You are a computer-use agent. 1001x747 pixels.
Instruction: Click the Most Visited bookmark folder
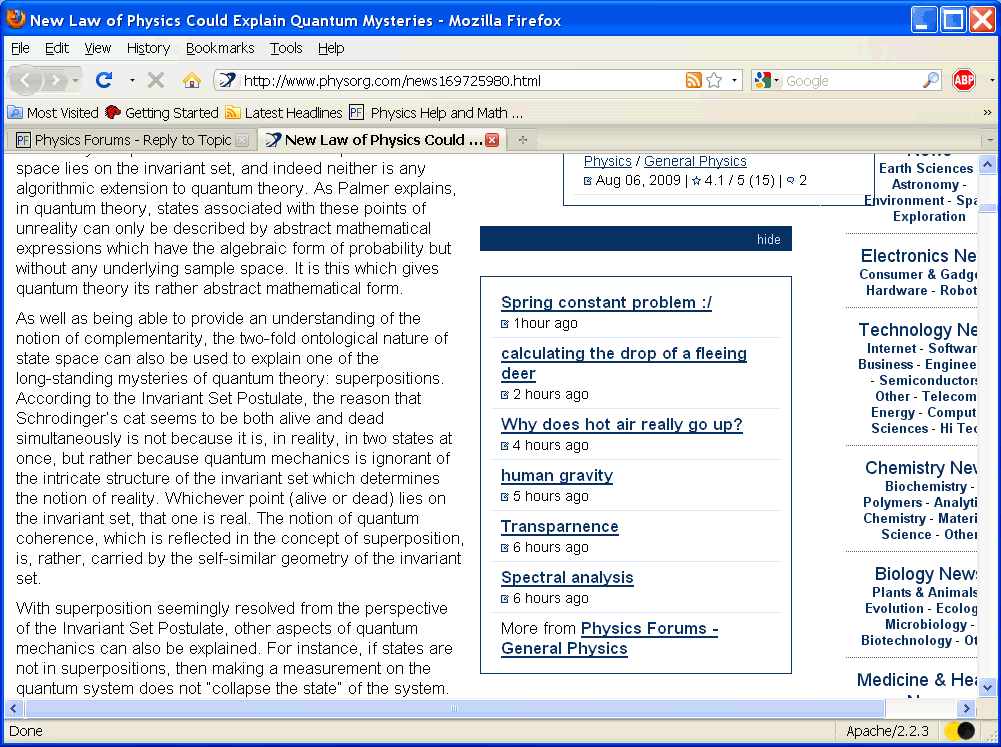[x=53, y=113]
